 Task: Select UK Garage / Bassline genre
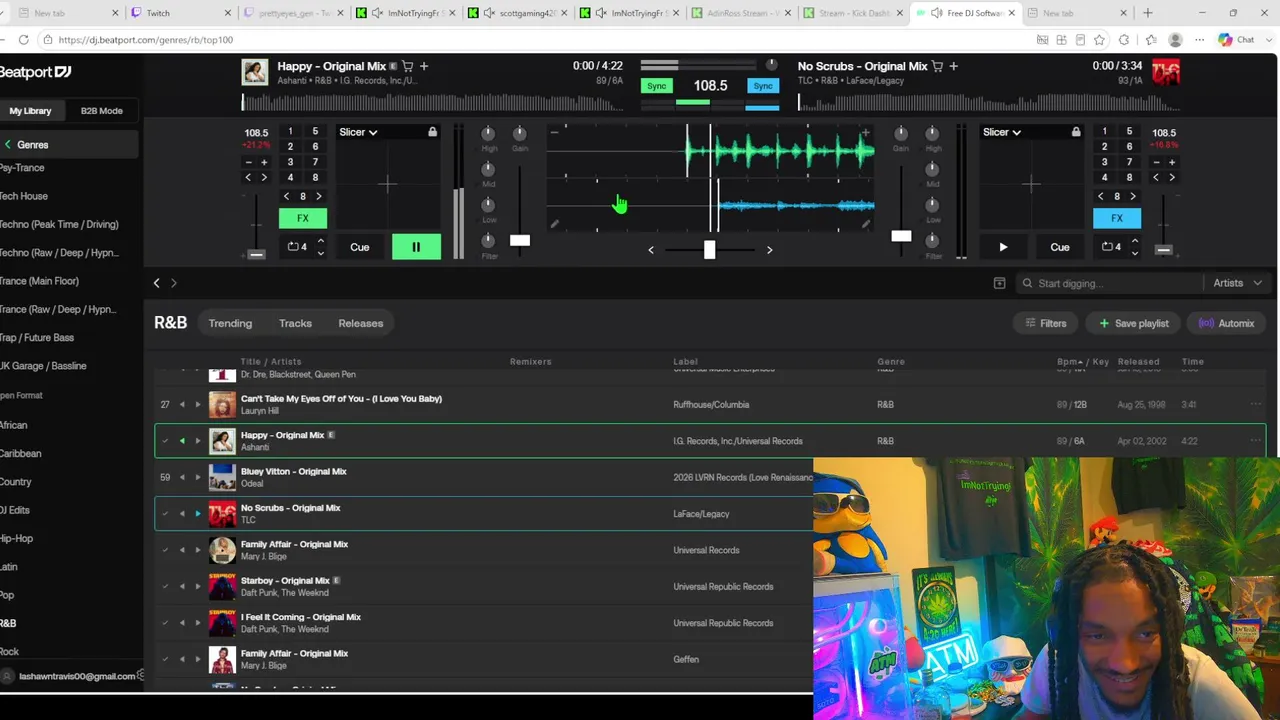(x=43, y=366)
